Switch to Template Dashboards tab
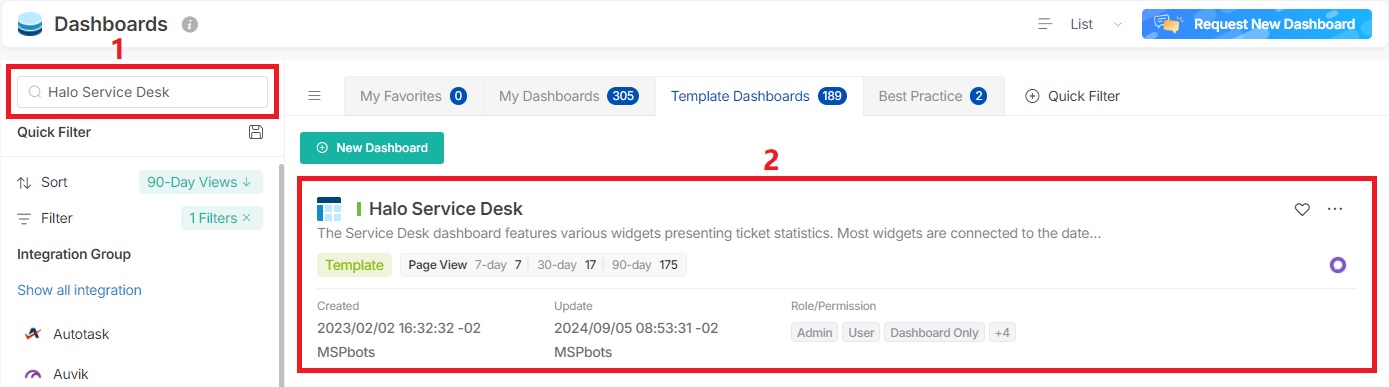Screen dimensions: 1389x387 pyautogui.click(x=758, y=96)
